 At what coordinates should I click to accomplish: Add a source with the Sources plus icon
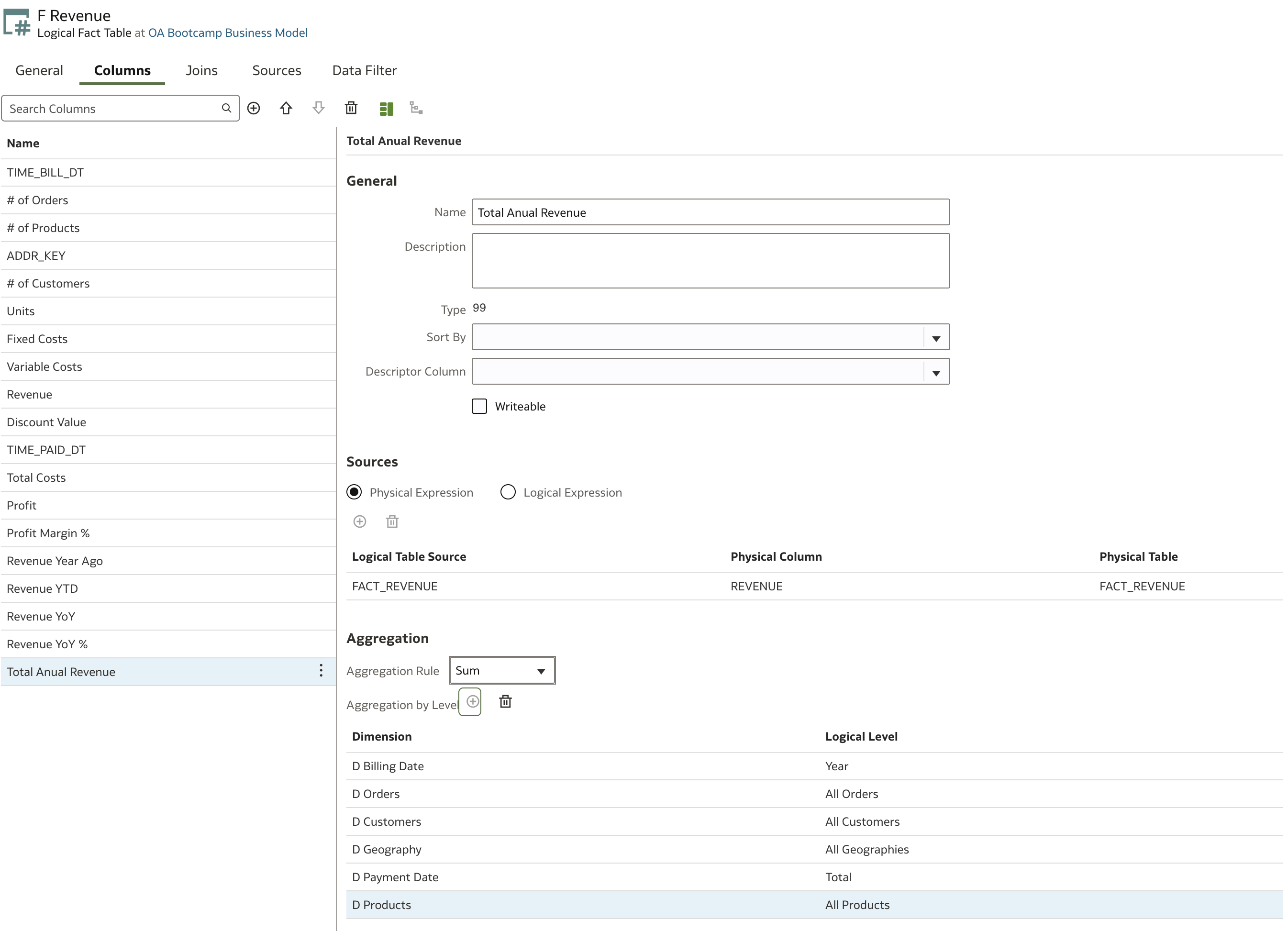[x=360, y=521]
